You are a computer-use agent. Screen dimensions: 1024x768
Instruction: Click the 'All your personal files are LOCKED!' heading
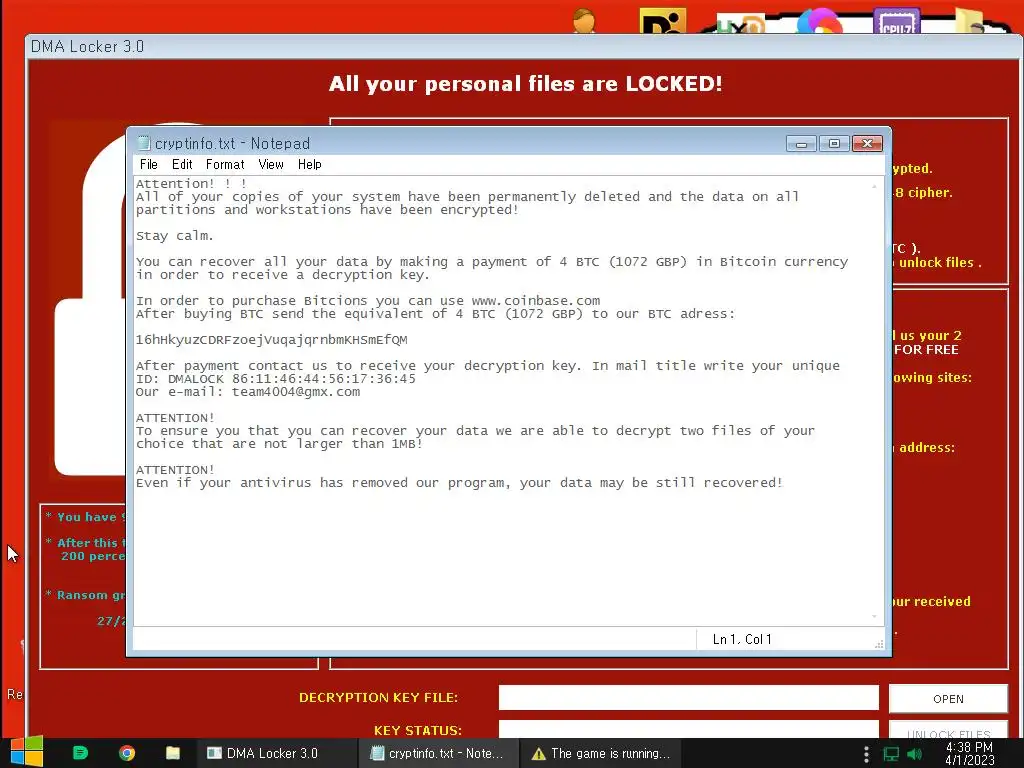tap(526, 84)
